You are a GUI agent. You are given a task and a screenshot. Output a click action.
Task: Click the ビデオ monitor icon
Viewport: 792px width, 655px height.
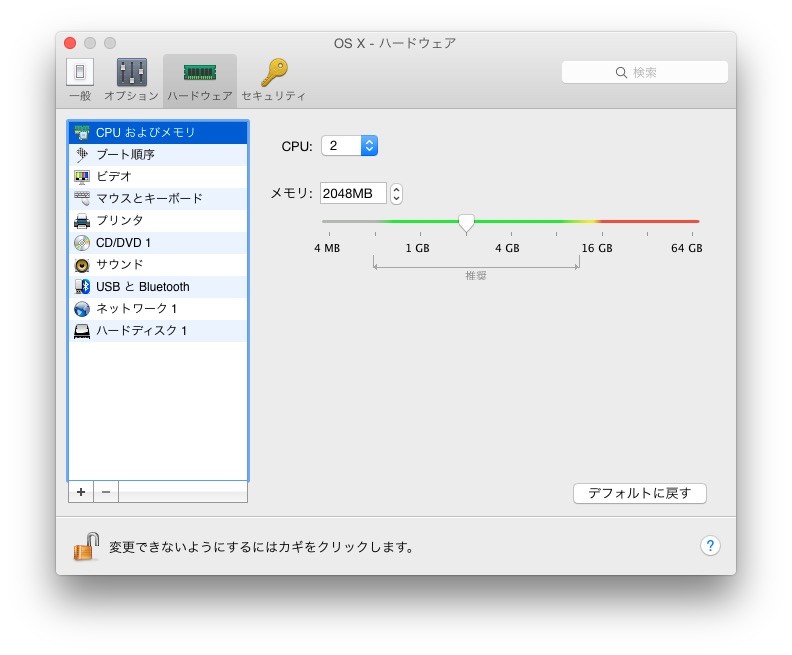point(82,176)
